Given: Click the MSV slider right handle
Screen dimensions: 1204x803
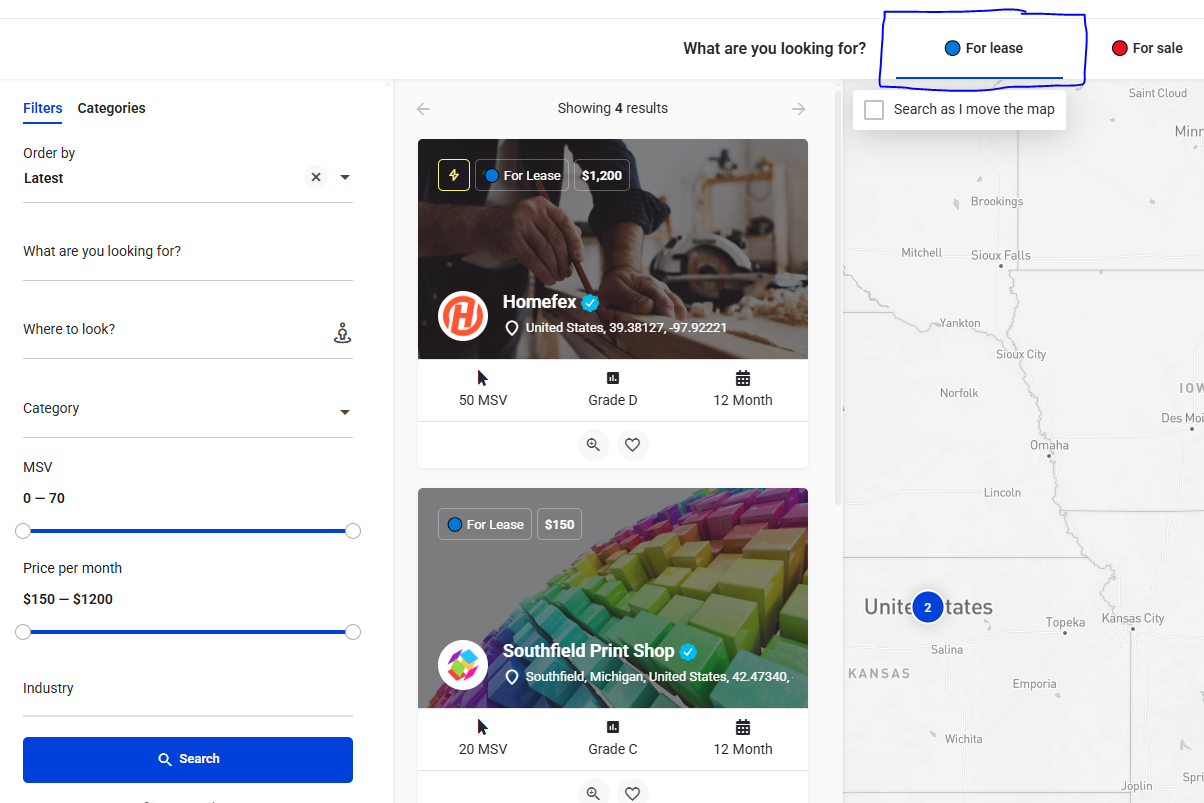Looking at the screenshot, I should 353,531.
